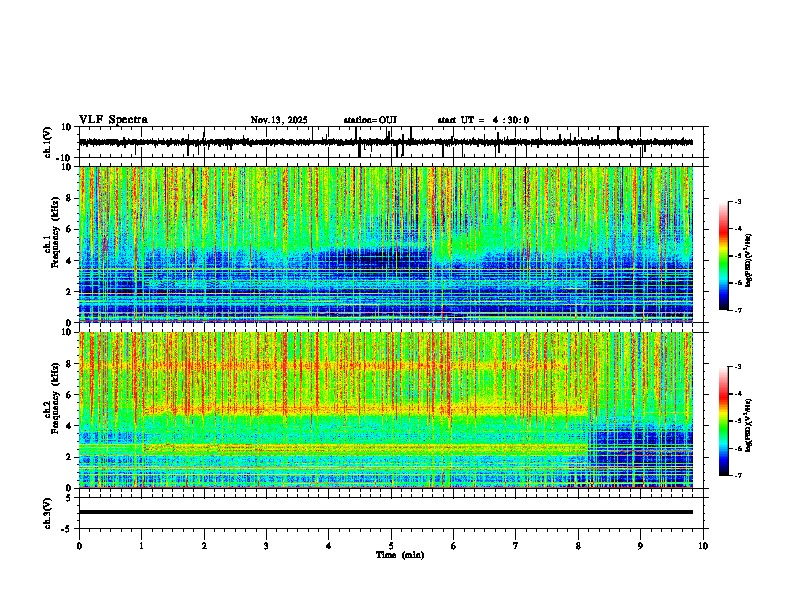
Task: Click the '-7' value on ch.2 color bar
Action: [737, 475]
